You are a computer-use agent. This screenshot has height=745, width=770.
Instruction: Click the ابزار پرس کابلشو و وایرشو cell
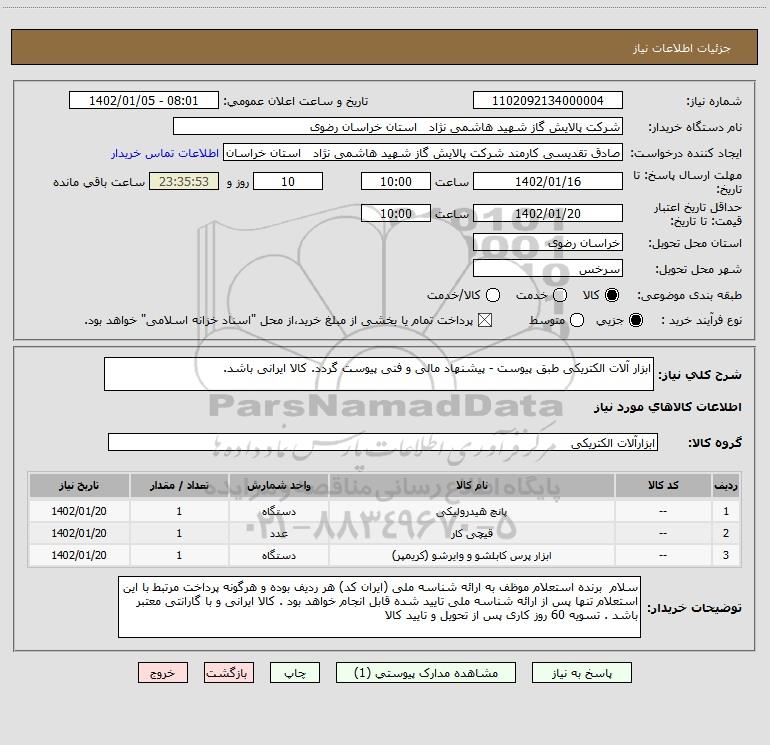coord(471,555)
